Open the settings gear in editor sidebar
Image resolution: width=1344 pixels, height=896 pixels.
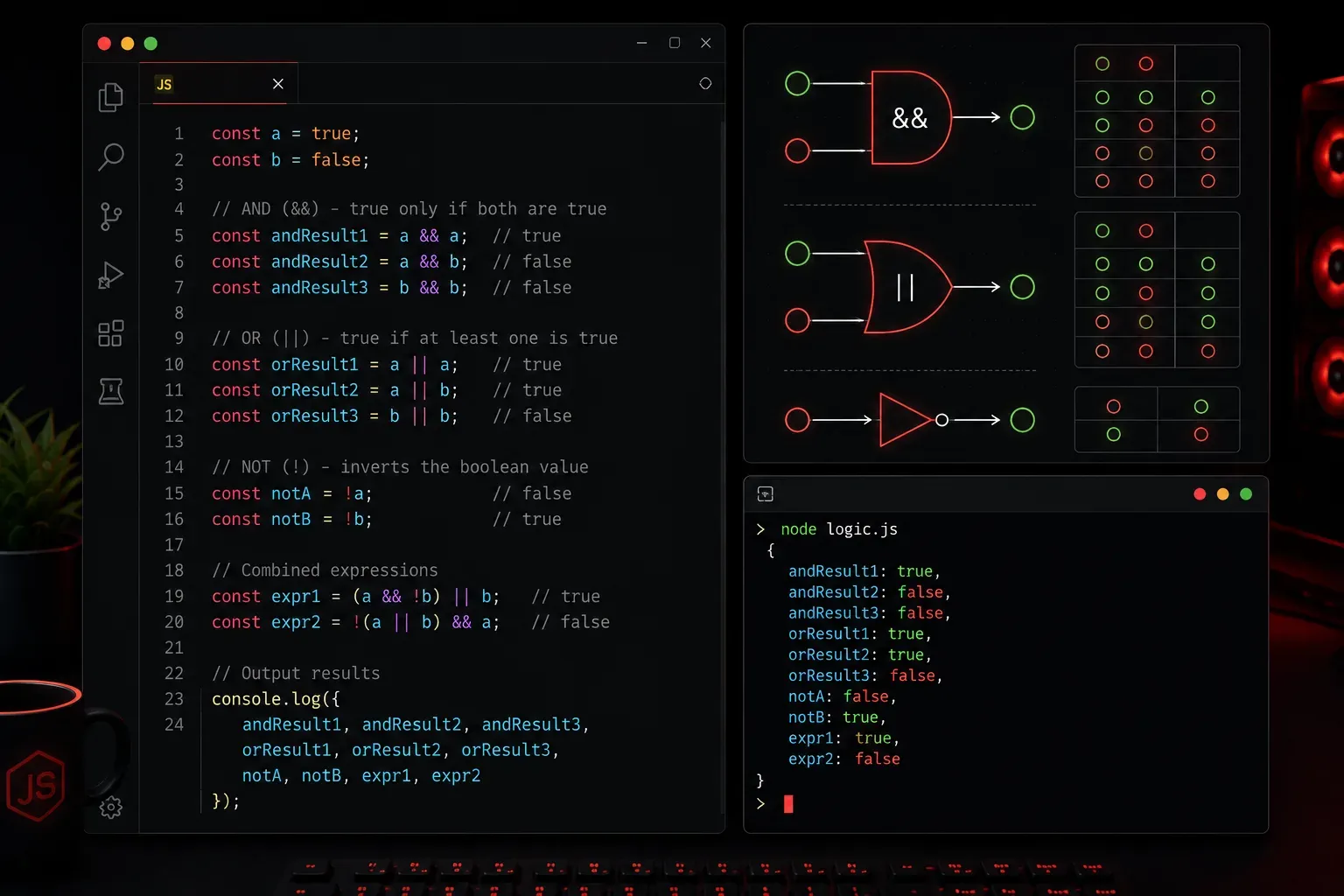pyautogui.click(x=111, y=807)
